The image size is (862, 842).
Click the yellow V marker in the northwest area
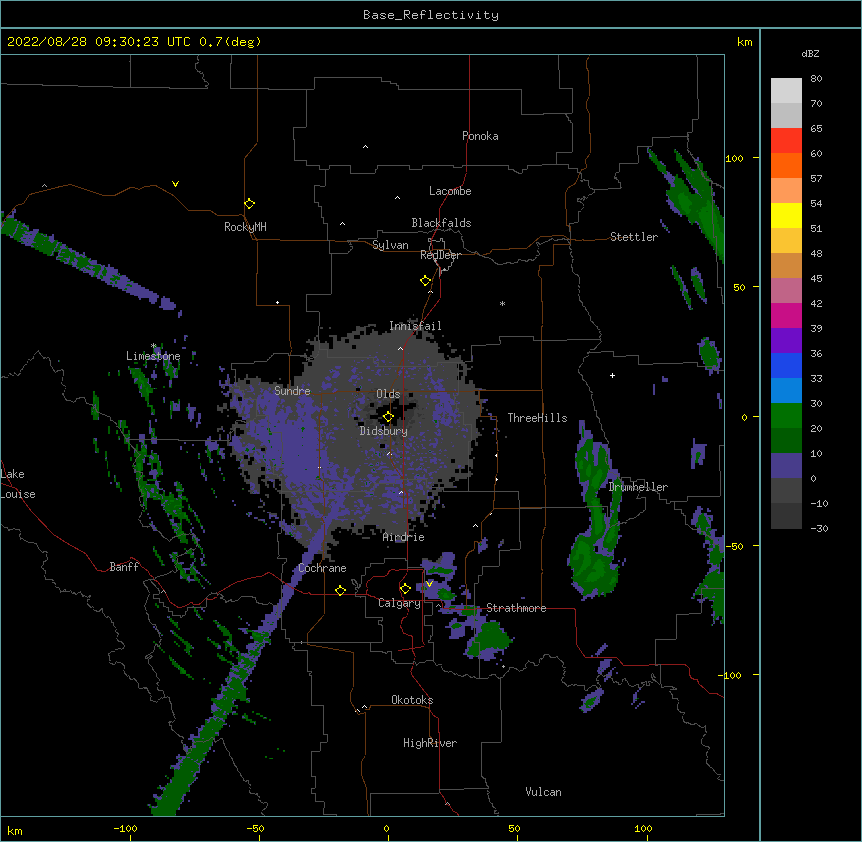(175, 184)
